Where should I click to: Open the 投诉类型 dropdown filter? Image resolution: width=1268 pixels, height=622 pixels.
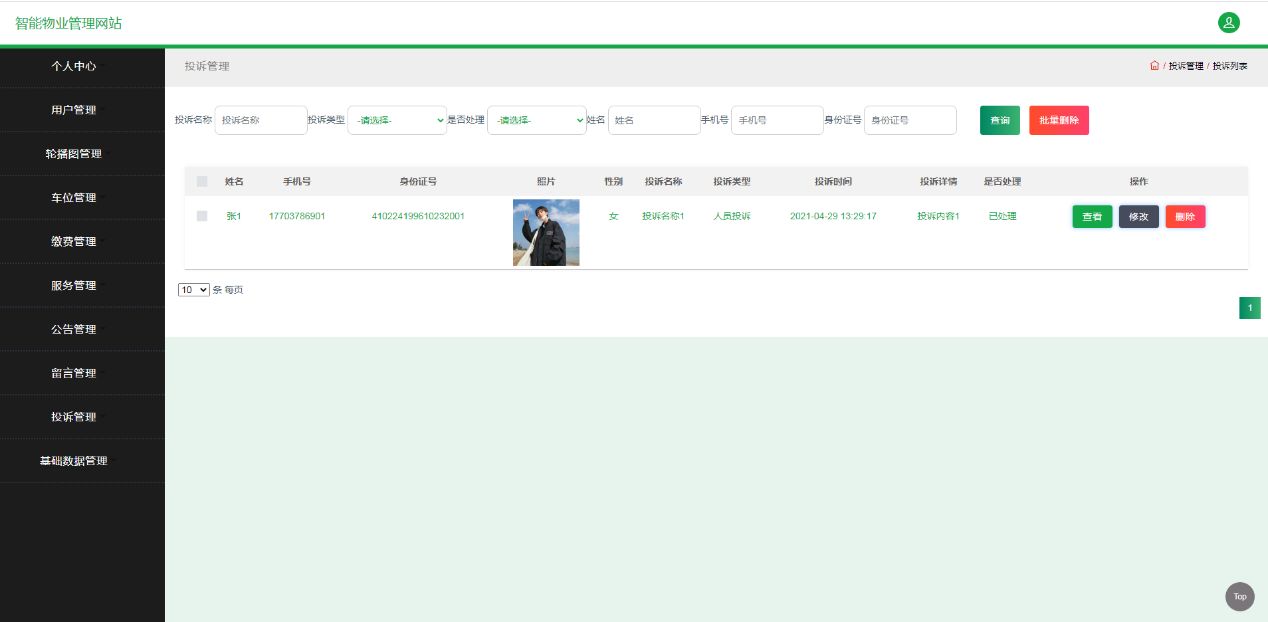397,120
